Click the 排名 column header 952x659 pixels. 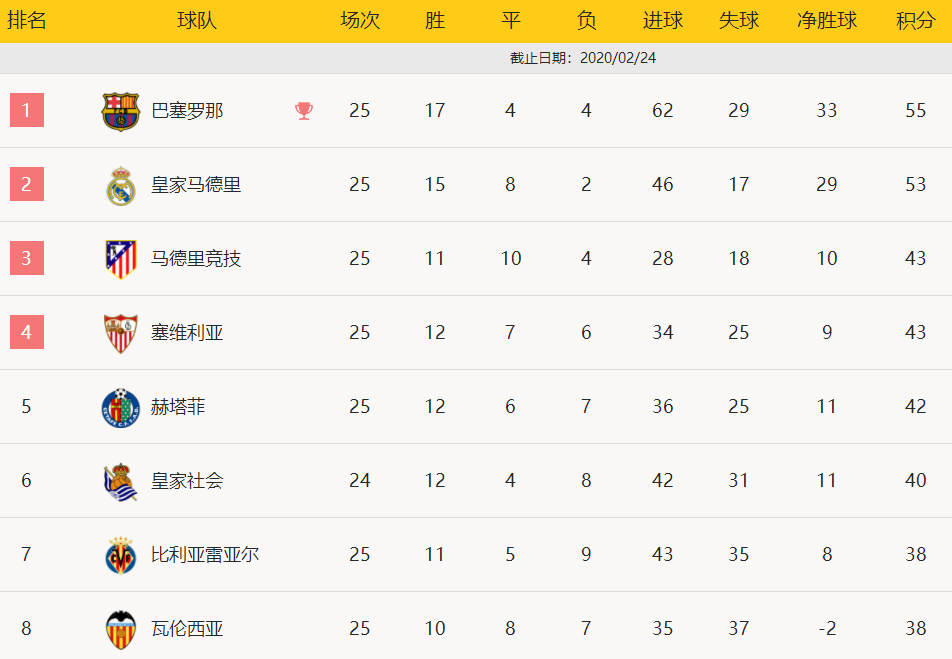pos(27,21)
